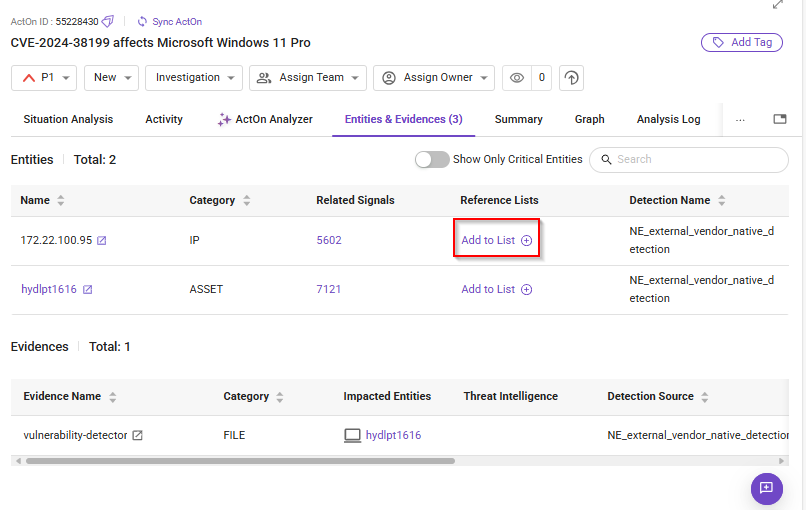806x510 pixels.
Task: Toggle Show Only Critical Entities switch
Action: pyautogui.click(x=432, y=159)
